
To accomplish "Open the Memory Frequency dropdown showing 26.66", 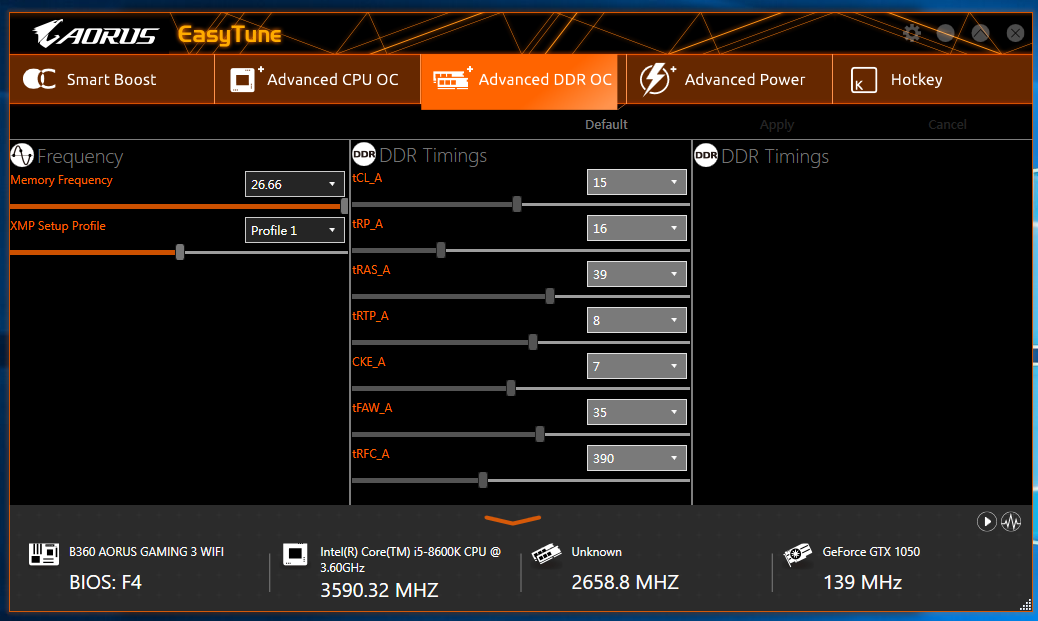I will (295, 184).
